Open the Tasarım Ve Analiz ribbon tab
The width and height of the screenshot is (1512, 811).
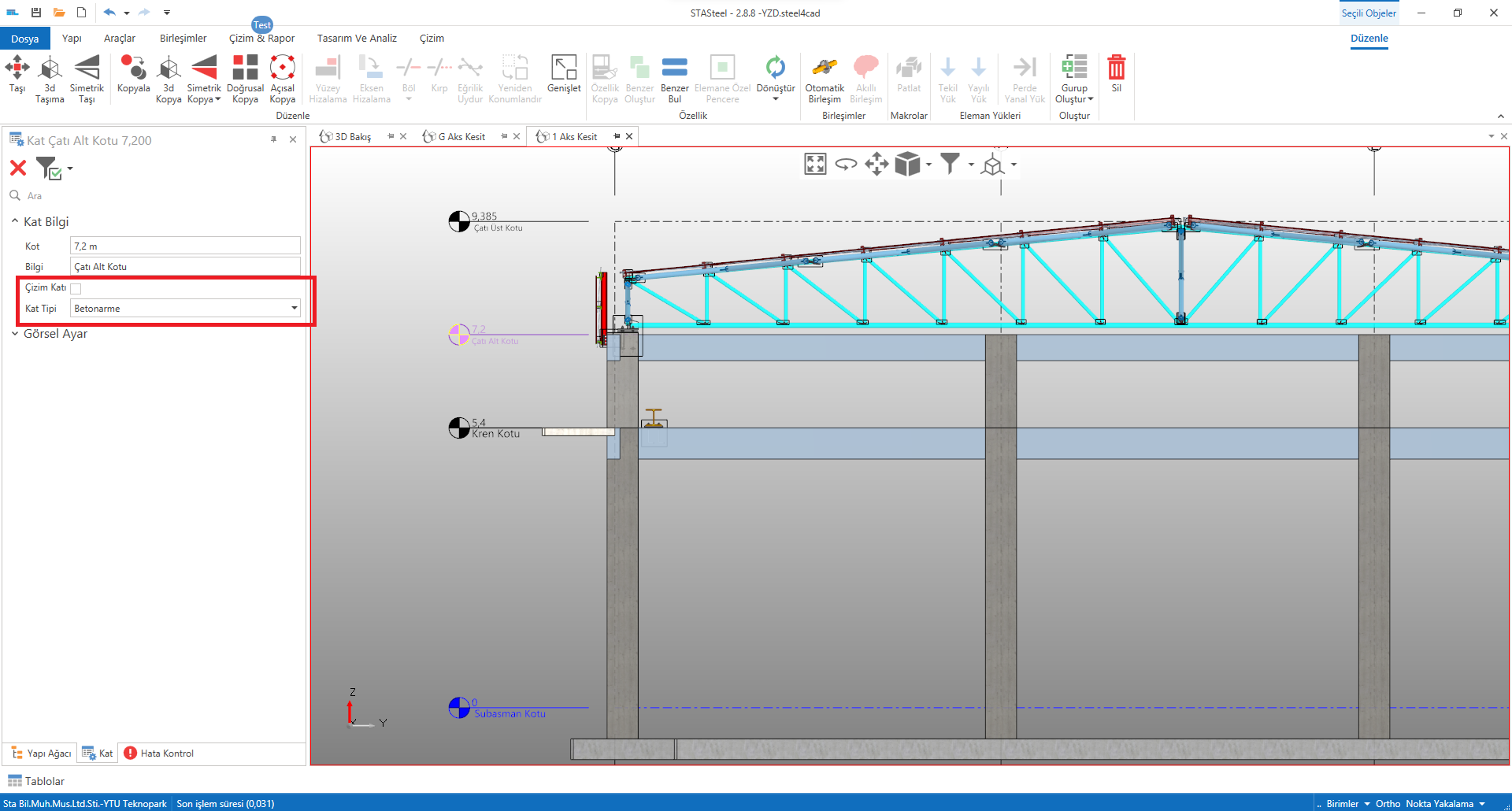tap(357, 39)
